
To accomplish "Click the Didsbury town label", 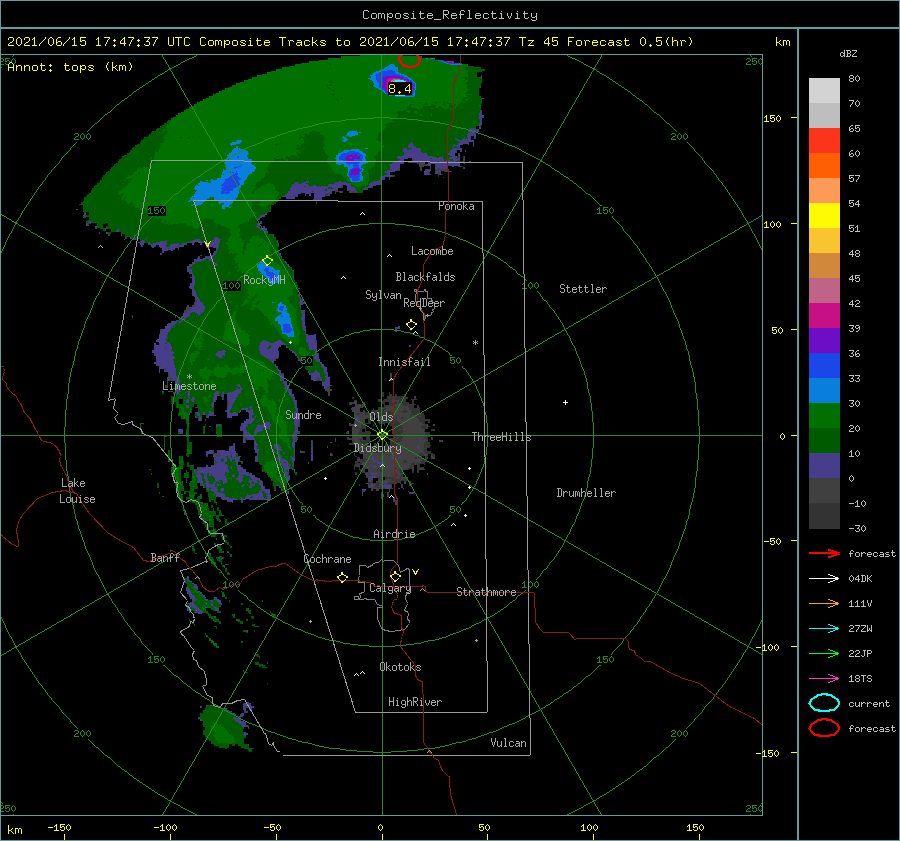I will 378,448.
